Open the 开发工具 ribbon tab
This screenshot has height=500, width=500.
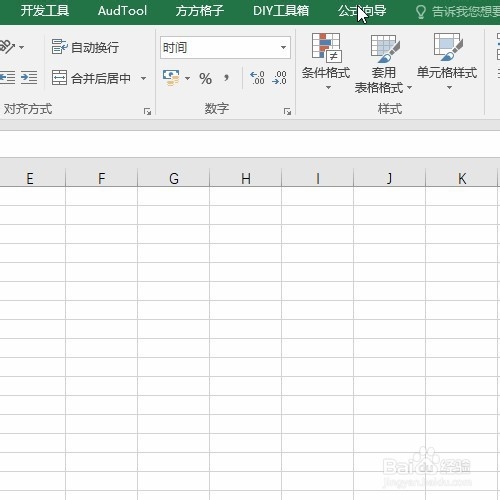coord(45,11)
